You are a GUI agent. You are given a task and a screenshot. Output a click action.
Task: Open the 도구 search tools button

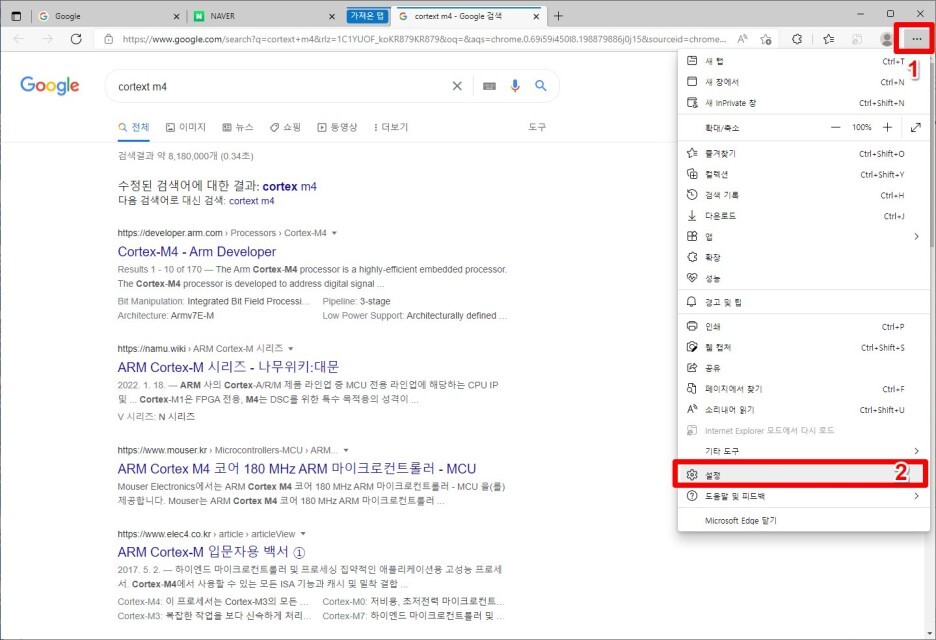537,127
